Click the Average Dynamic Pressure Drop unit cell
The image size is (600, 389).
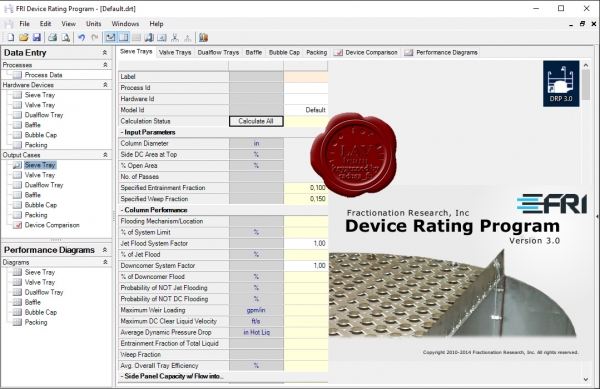(x=256, y=332)
